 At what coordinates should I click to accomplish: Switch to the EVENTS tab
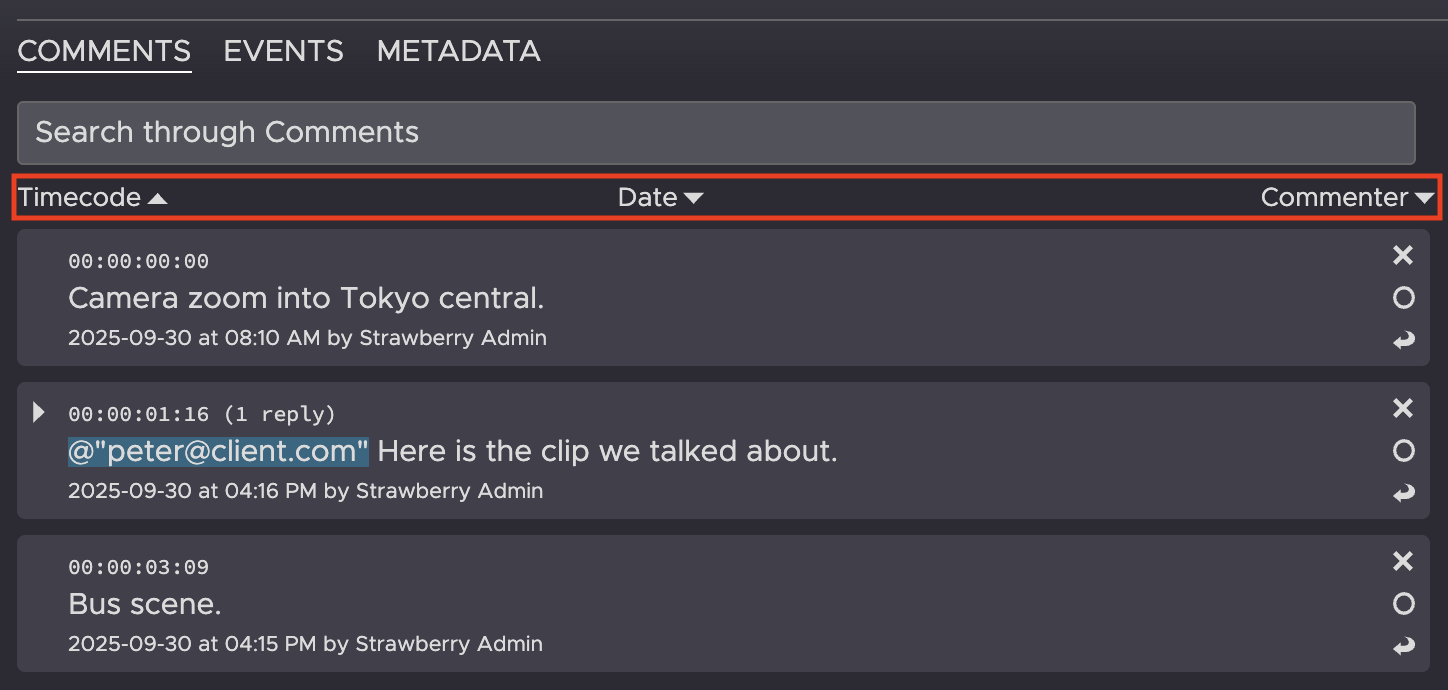283,51
